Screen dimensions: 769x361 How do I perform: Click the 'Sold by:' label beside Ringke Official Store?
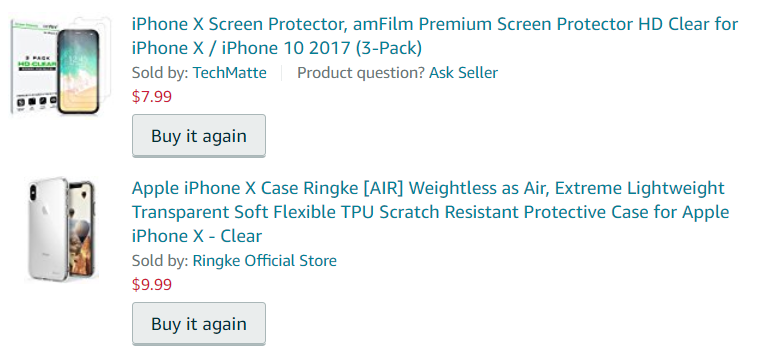(x=160, y=260)
